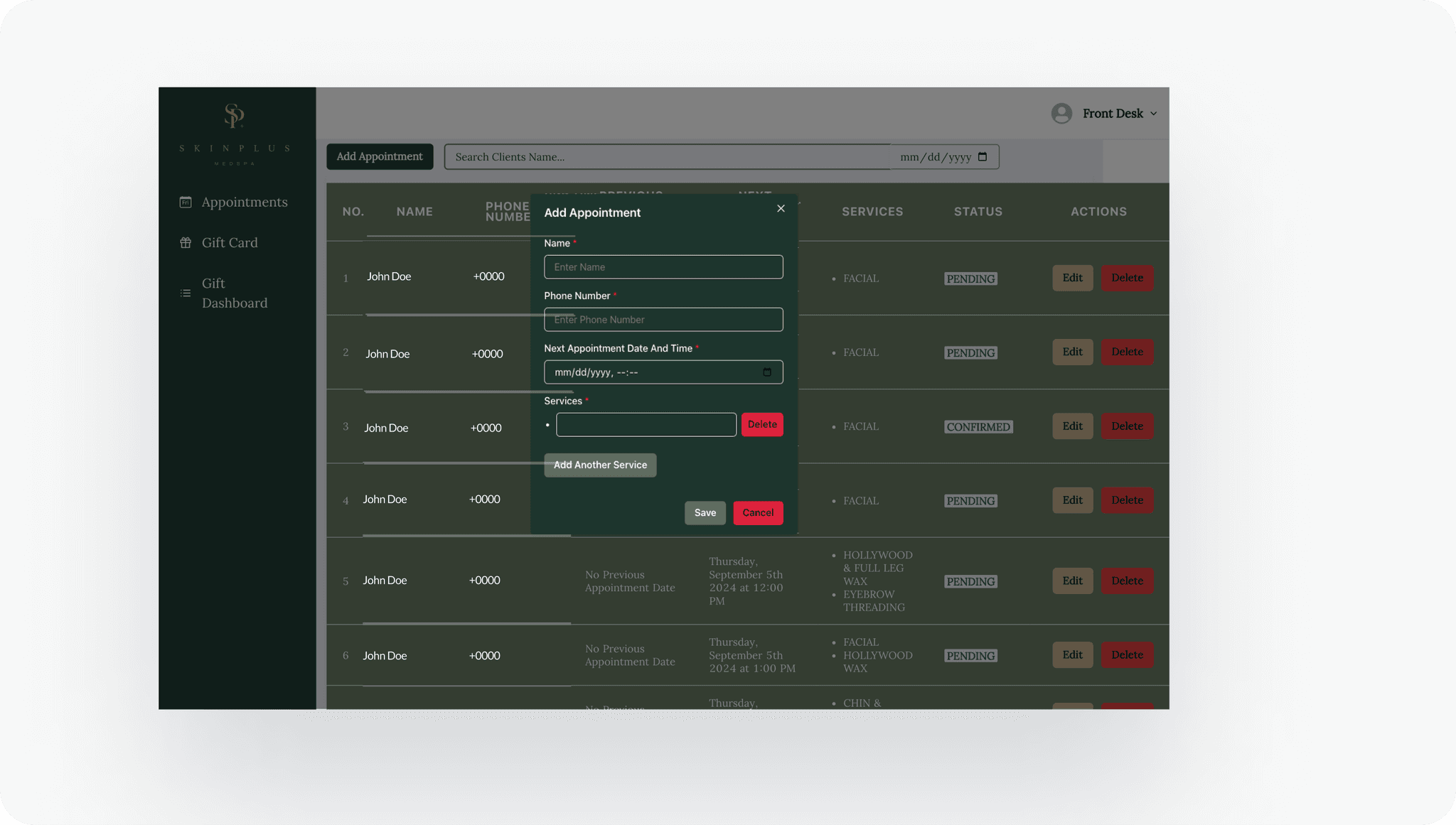This screenshot has height=825, width=1456.
Task: Delete appointment row 4
Action: pos(1127,500)
